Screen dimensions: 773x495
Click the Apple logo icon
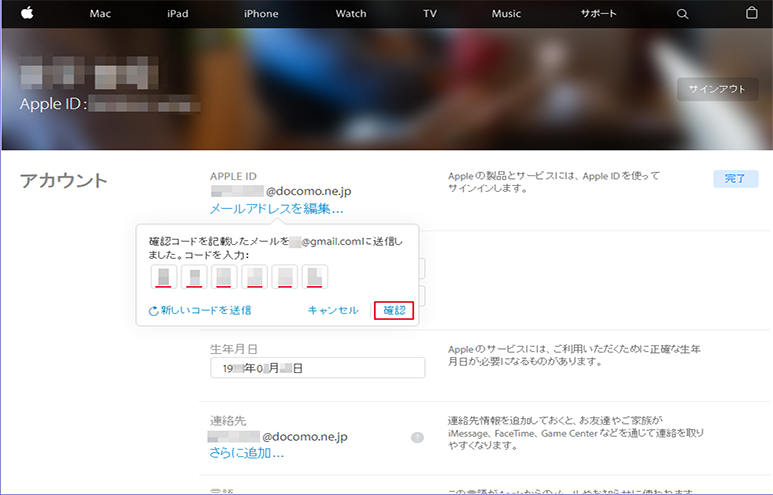(x=28, y=13)
